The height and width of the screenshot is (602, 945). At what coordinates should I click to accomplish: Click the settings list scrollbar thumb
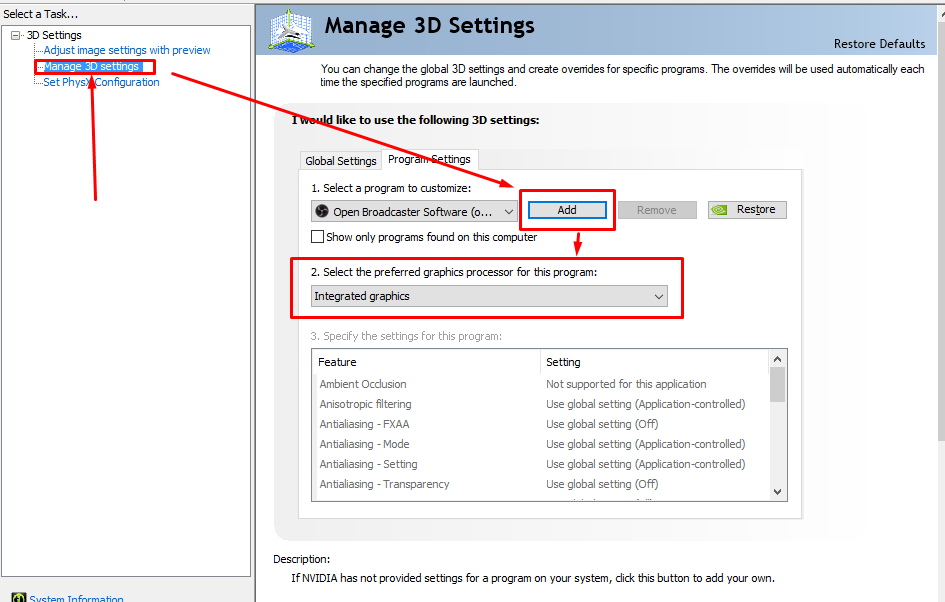tap(777, 384)
